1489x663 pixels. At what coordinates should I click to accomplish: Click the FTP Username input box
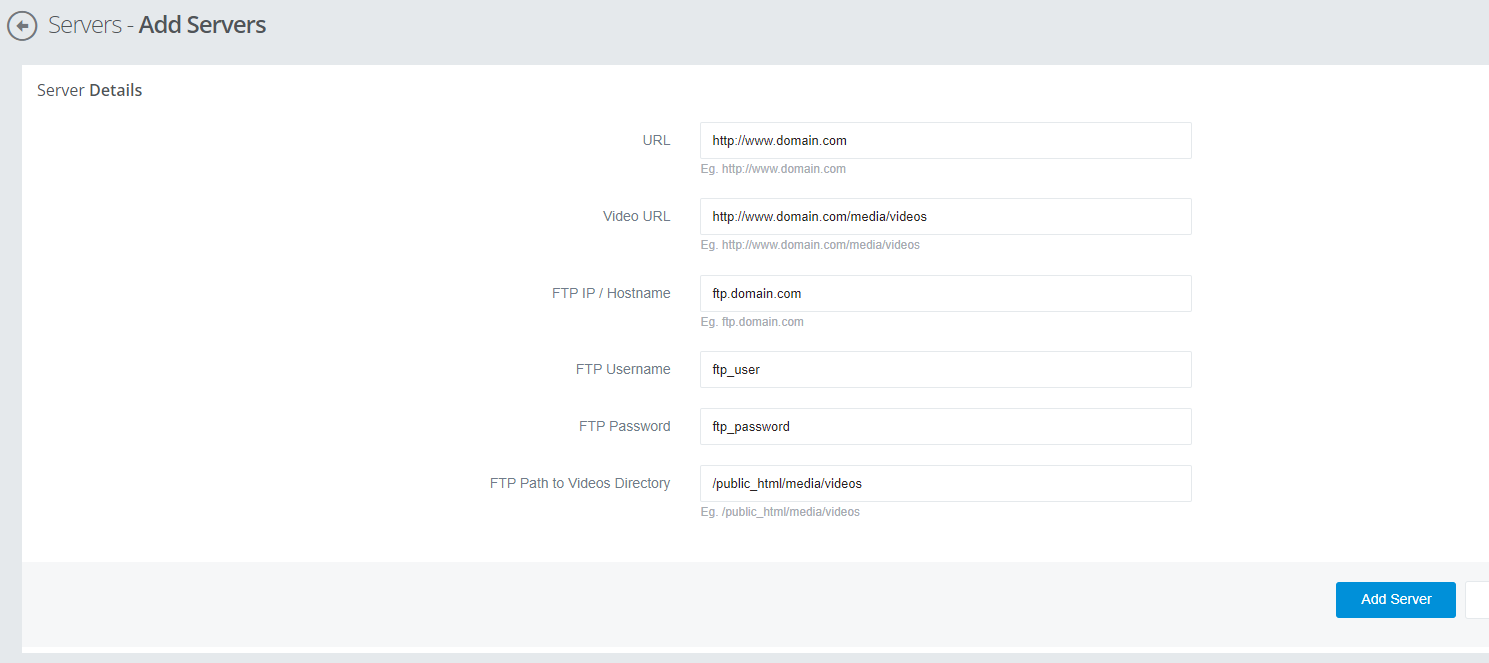[x=945, y=369]
